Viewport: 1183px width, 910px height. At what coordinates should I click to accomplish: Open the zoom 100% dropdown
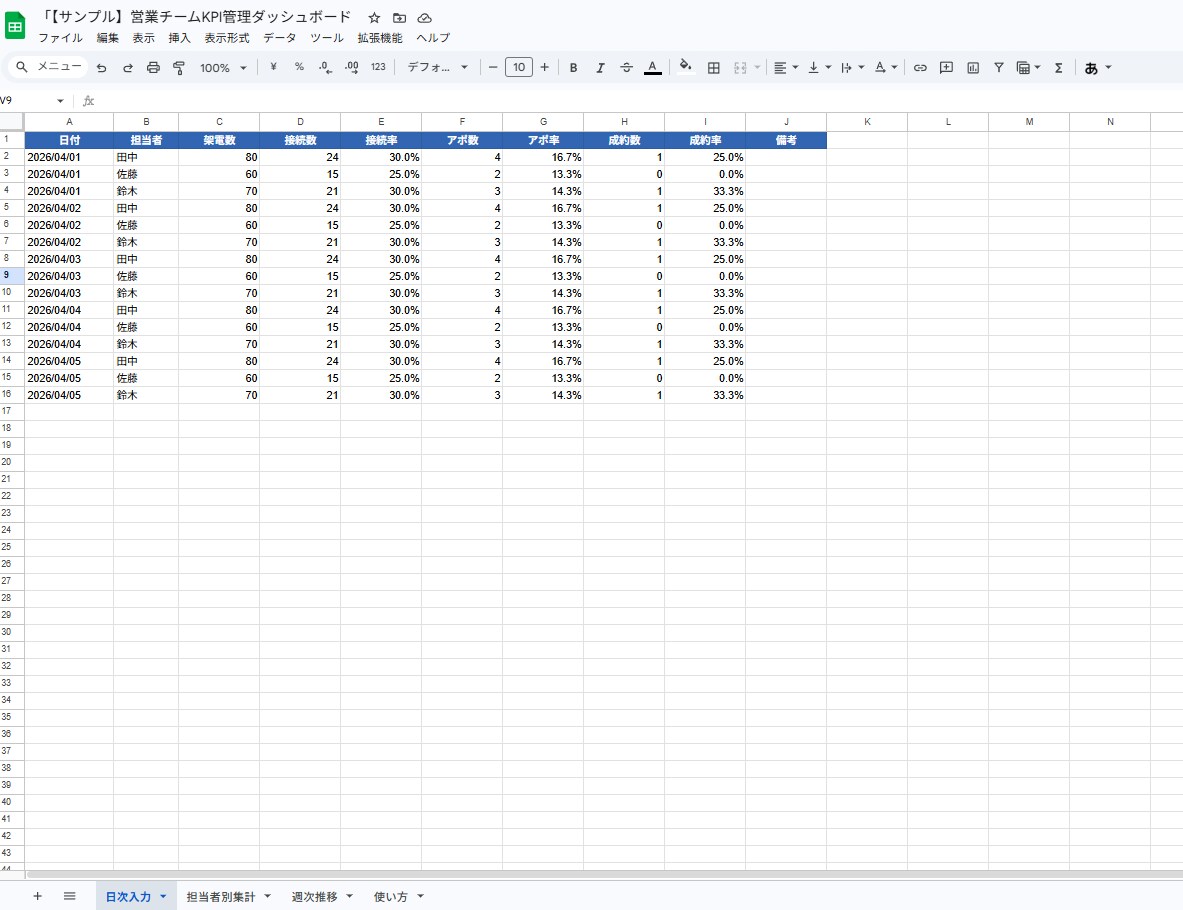[x=222, y=68]
